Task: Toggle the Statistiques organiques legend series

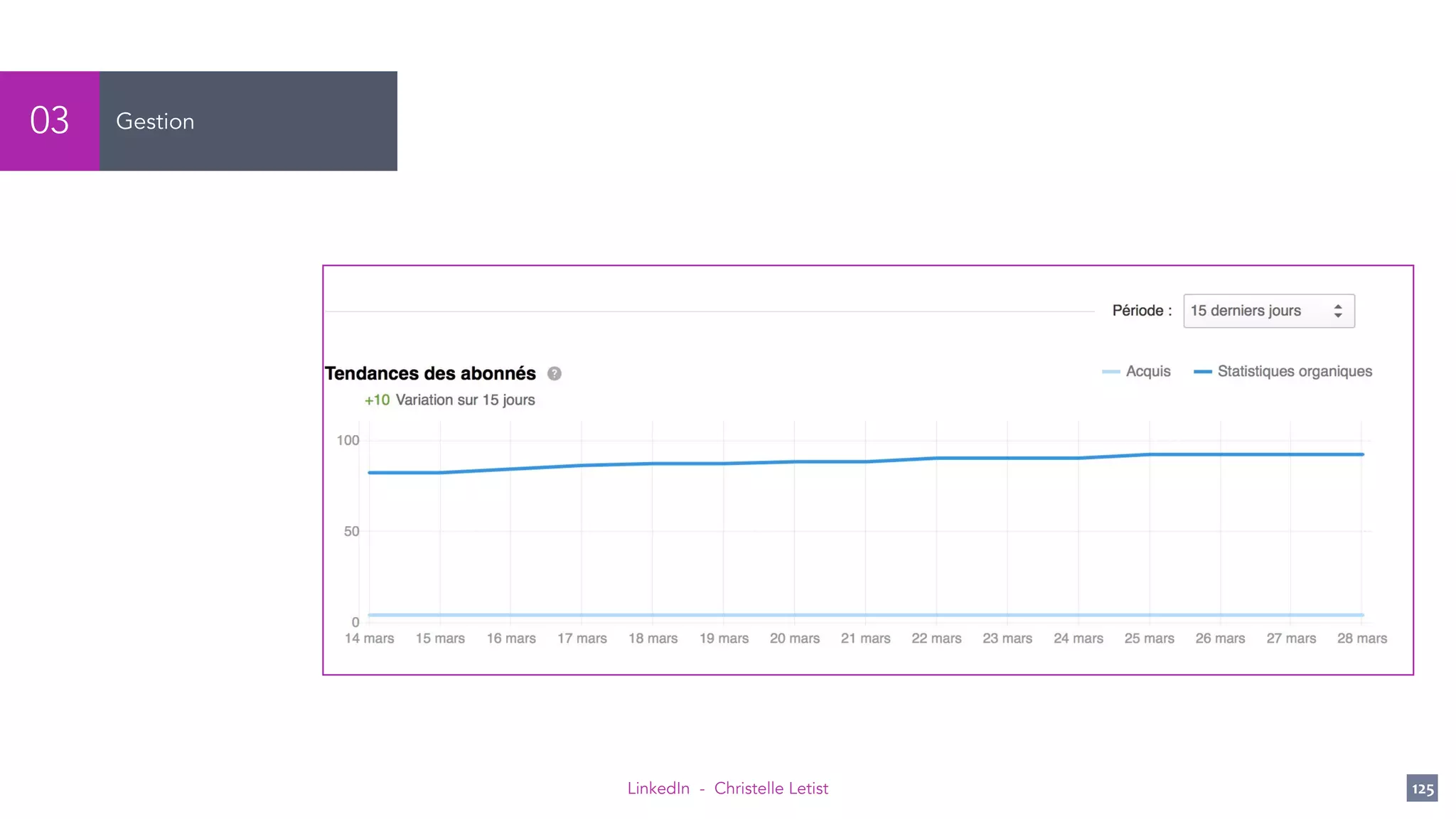Action: pos(1294,371)
